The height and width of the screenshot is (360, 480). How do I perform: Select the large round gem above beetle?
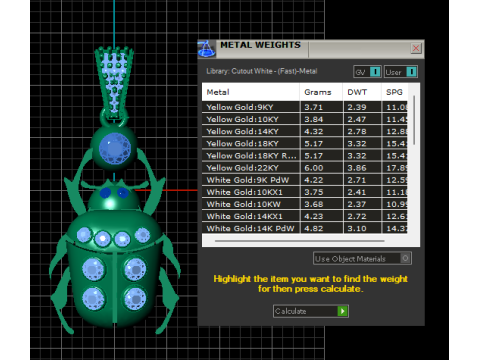click(115, 148)
